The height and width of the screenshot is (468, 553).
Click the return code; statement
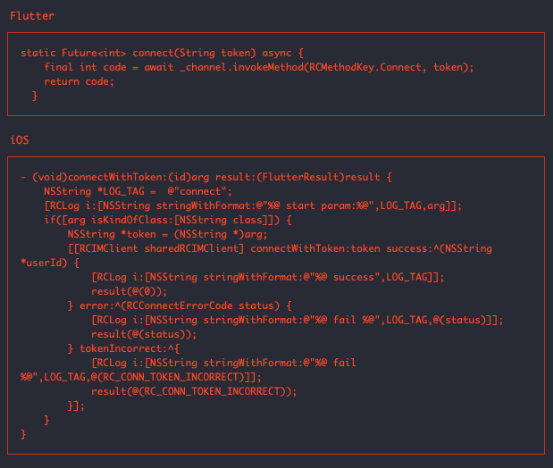pyautogui.click(x=79, y=81)
